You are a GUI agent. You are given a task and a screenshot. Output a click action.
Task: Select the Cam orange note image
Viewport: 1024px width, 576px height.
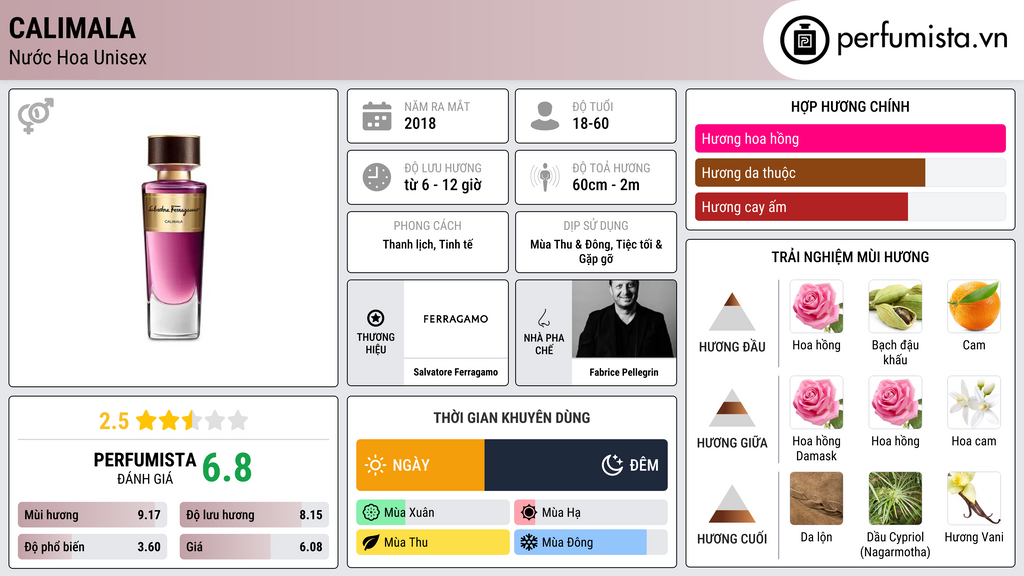point(974,307)
